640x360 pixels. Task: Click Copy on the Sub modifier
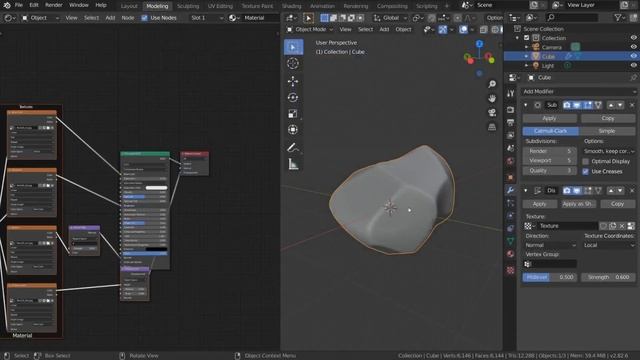click(608, 118)
